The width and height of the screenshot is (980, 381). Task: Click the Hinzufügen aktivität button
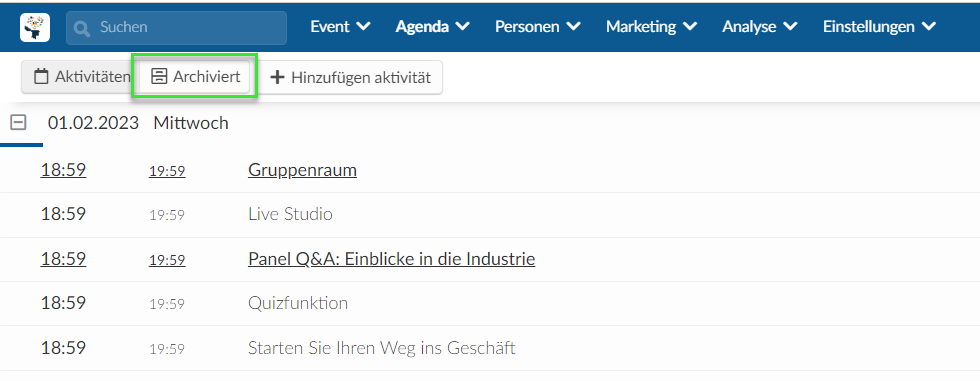point(351,77)
